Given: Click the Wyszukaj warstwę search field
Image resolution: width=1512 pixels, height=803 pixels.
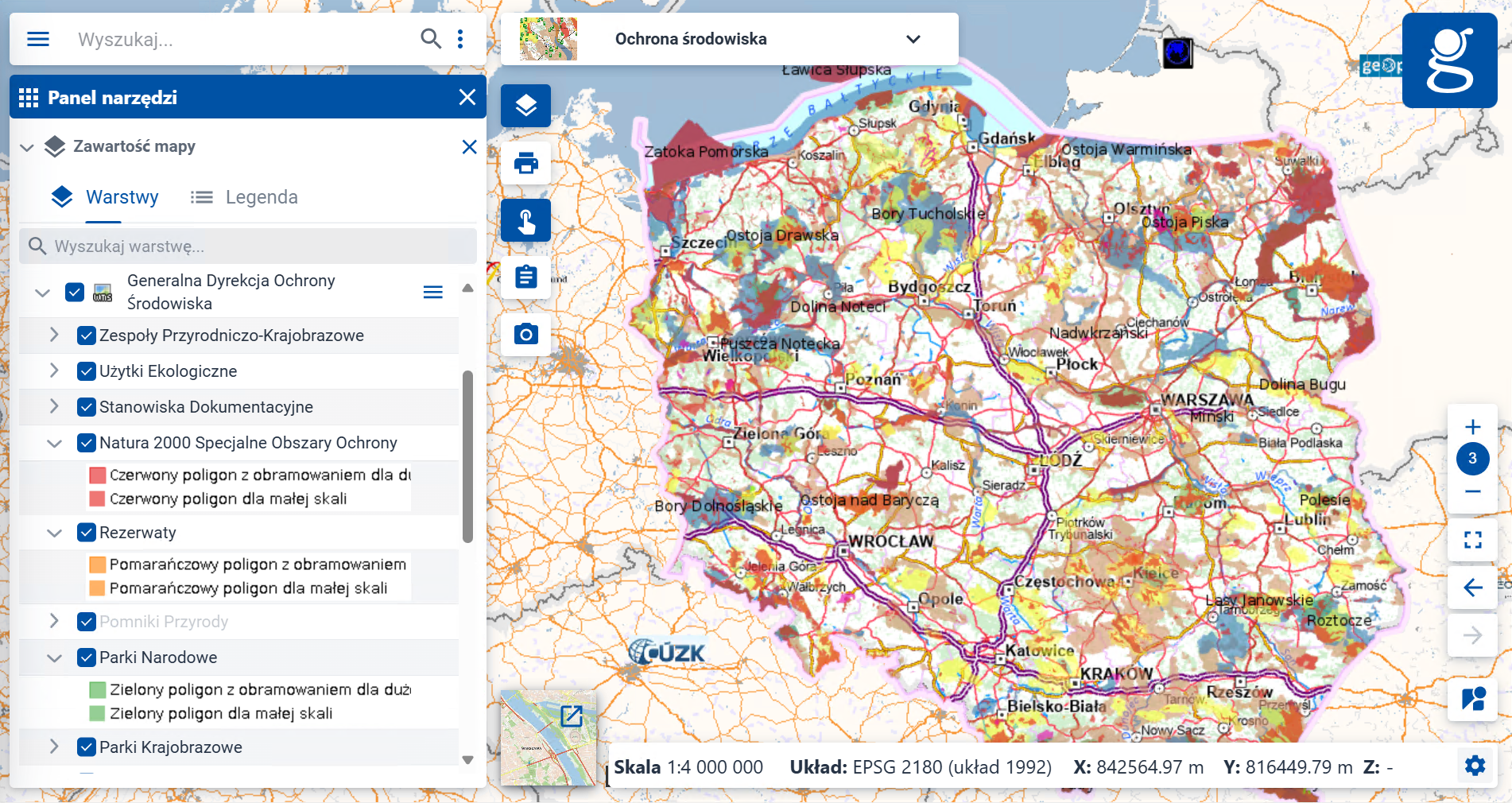Looking at the screenshot, I should 247,246.
